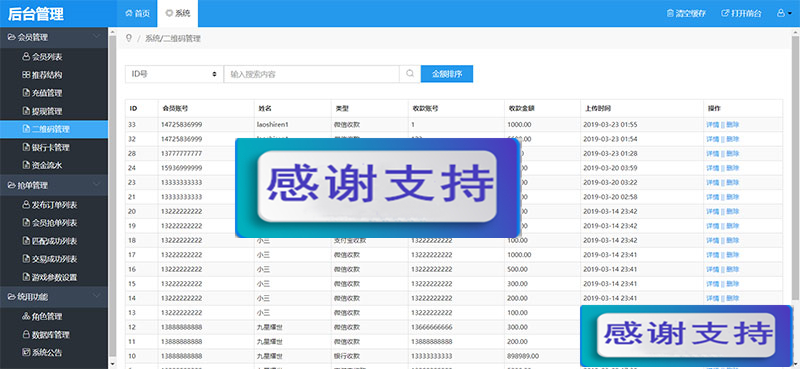This screenshot has height=369, width=800.
Task: Click 支付宝收款 type cell in row 18
Action: (x=350, y=240)
